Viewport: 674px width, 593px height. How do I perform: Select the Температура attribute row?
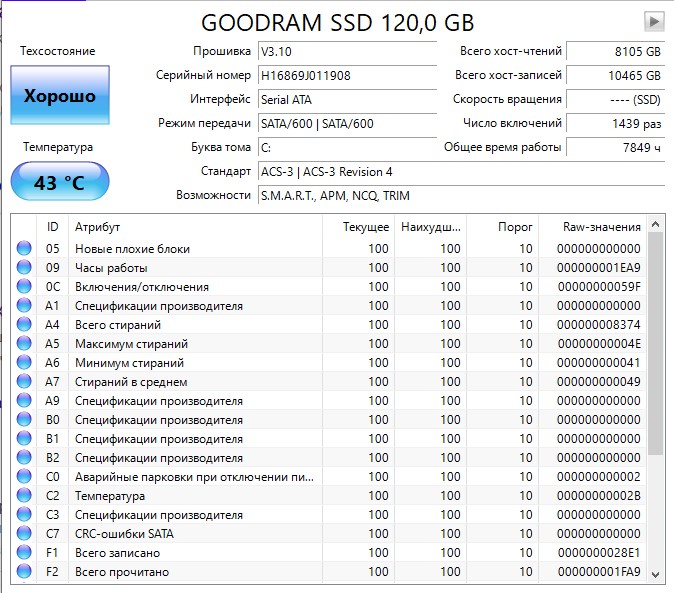click(329, 495)
